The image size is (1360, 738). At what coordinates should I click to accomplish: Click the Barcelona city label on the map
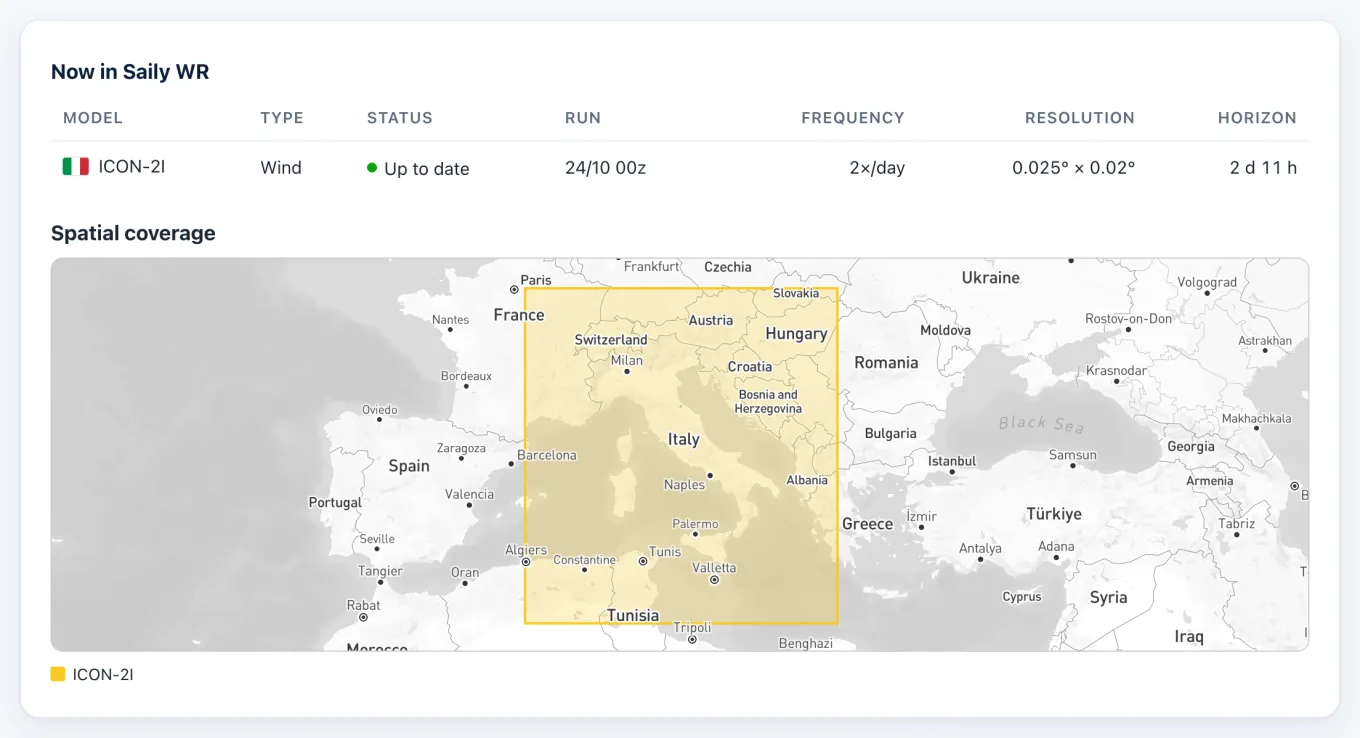[547, 455]
